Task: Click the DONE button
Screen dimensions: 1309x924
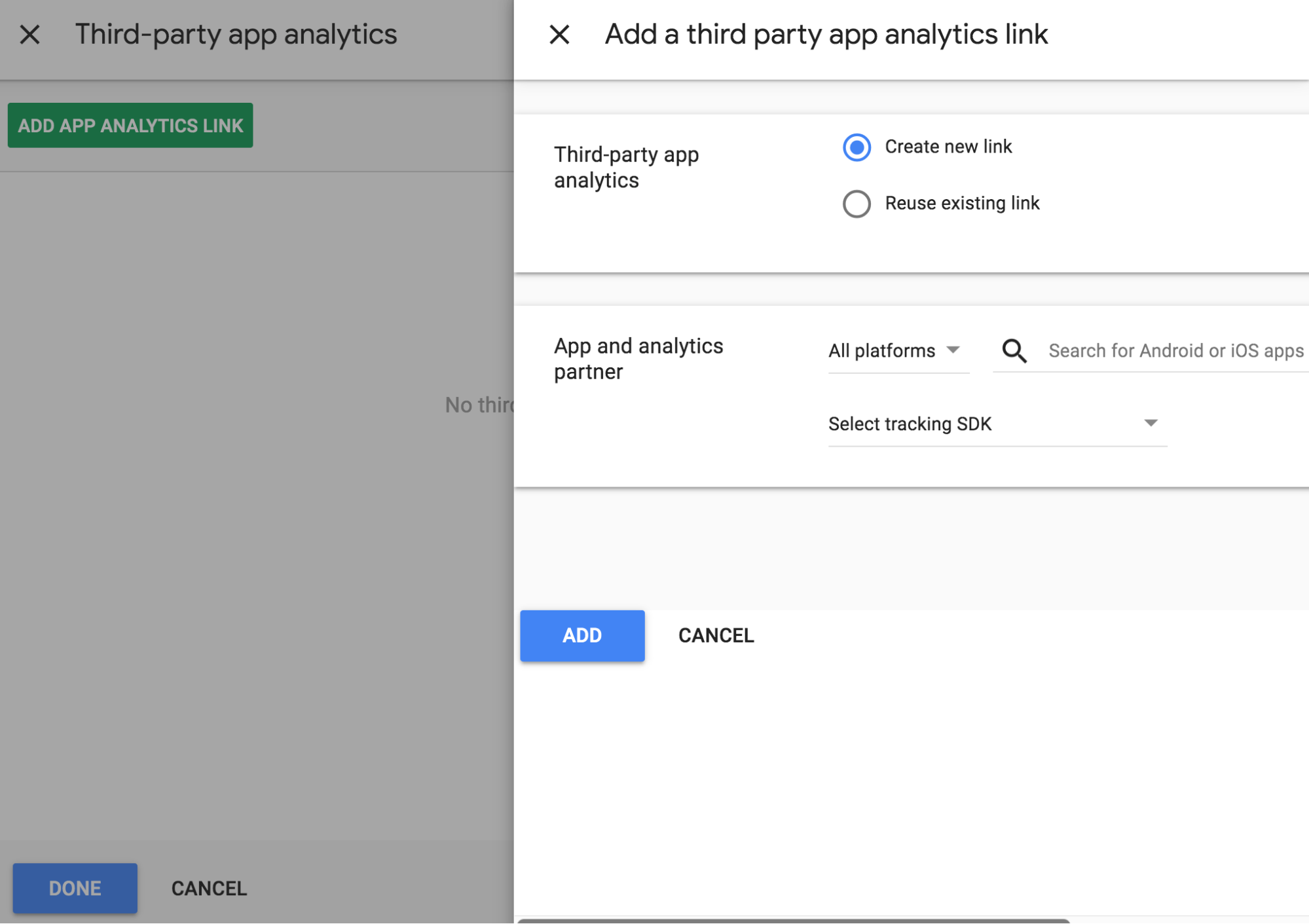Action: (x=75, y=888)
